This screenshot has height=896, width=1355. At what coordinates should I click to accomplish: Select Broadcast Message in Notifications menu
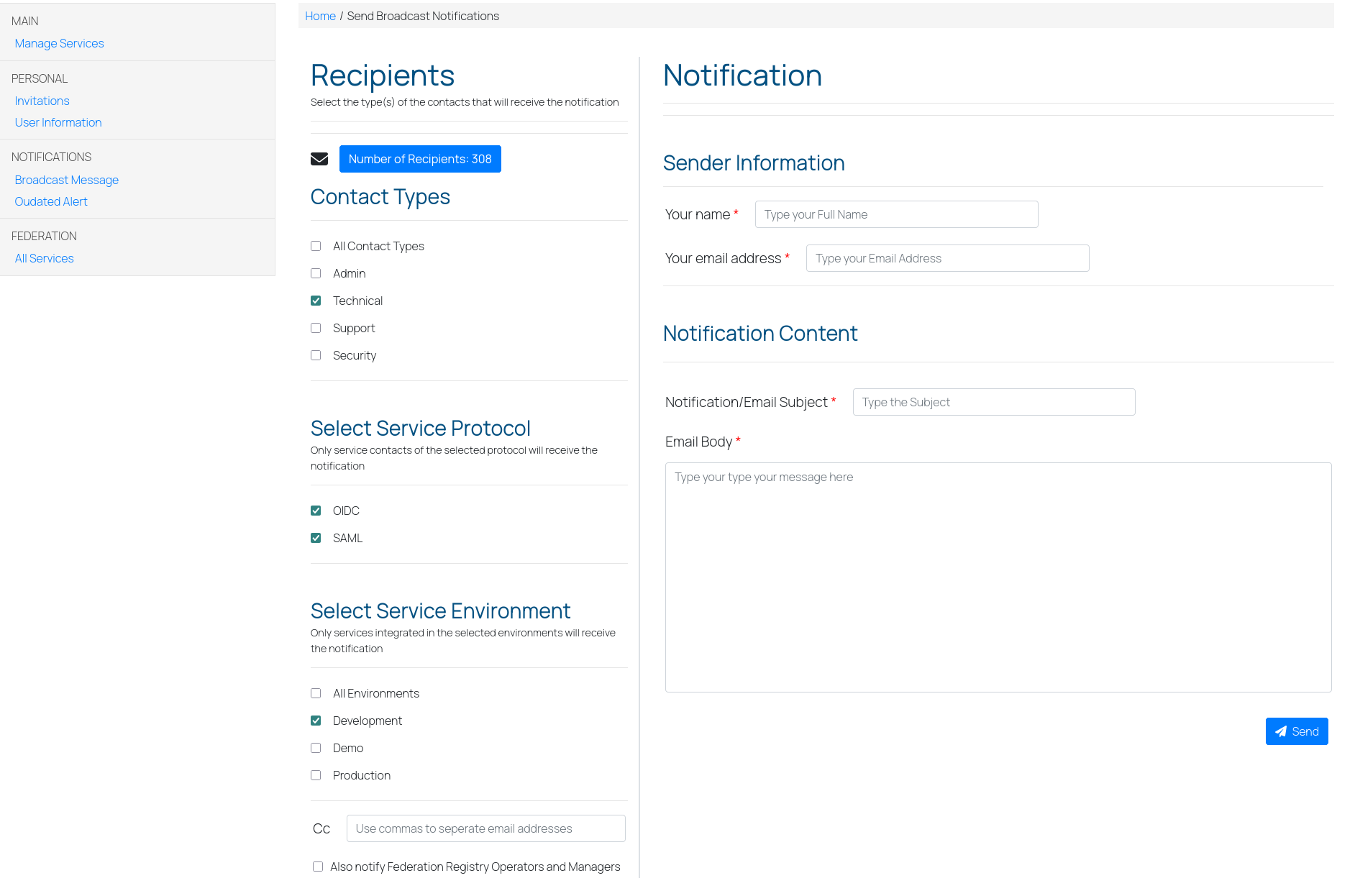66,180
